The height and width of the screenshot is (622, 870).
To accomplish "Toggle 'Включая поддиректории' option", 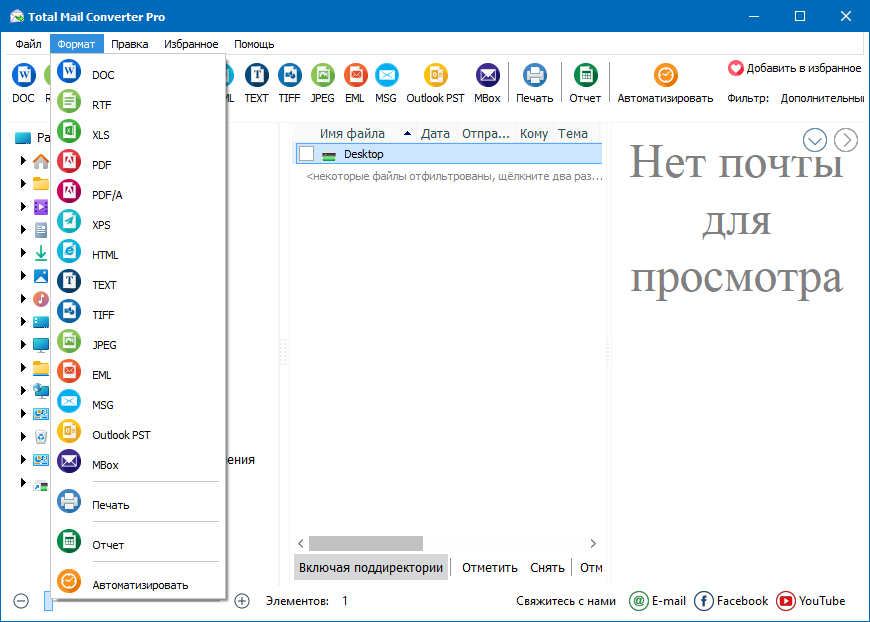I will click(370, 567).
